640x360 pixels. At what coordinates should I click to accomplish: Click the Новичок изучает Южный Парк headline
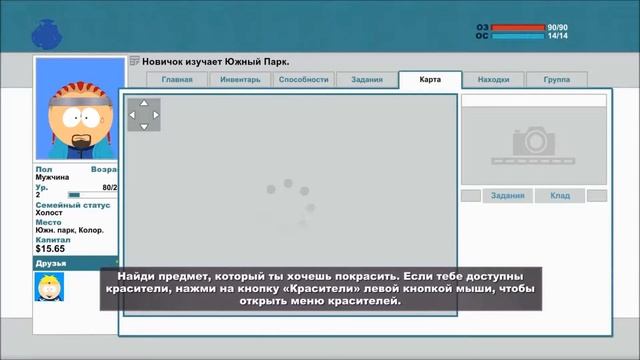[x=216, y=62]
